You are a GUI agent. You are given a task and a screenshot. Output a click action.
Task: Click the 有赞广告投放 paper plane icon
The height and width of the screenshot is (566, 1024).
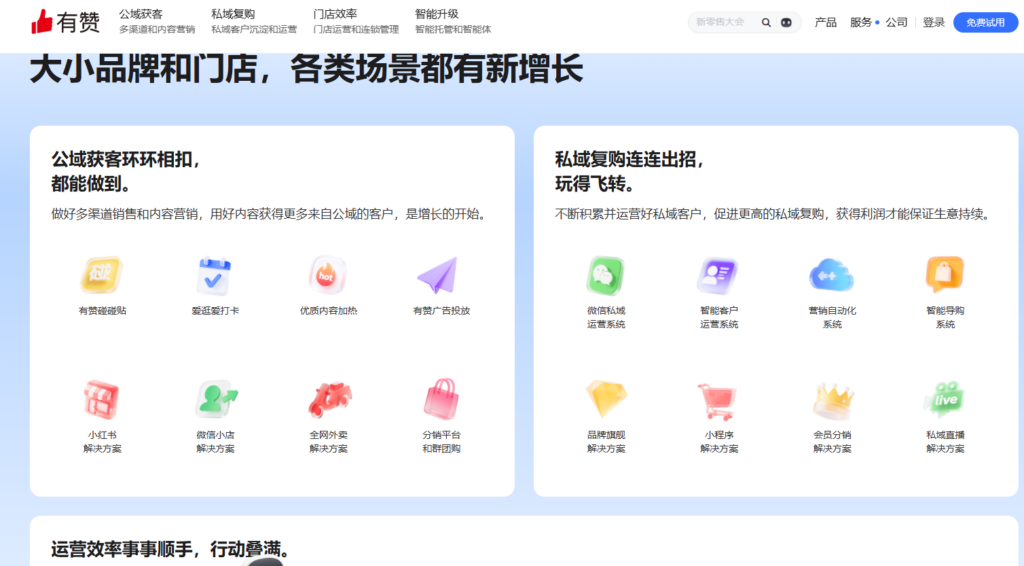click(x=440, y=274)
